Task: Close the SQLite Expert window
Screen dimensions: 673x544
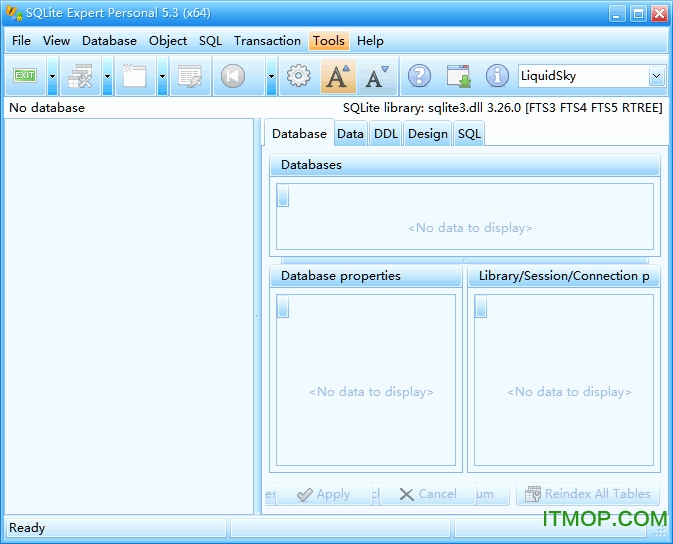Action: click(659, 14)
